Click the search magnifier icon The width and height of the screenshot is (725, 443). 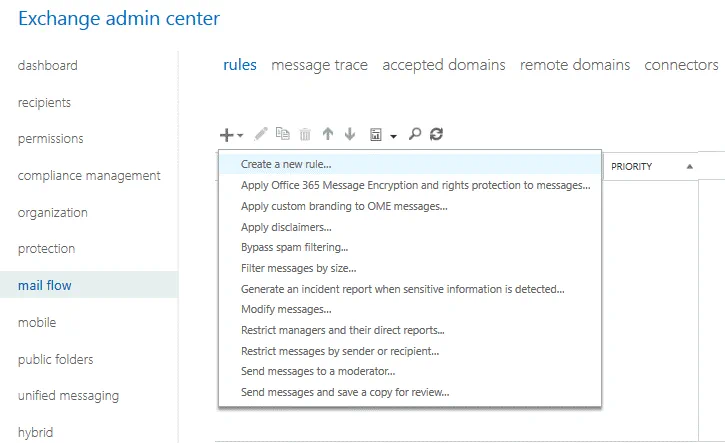tap(415, 133)
